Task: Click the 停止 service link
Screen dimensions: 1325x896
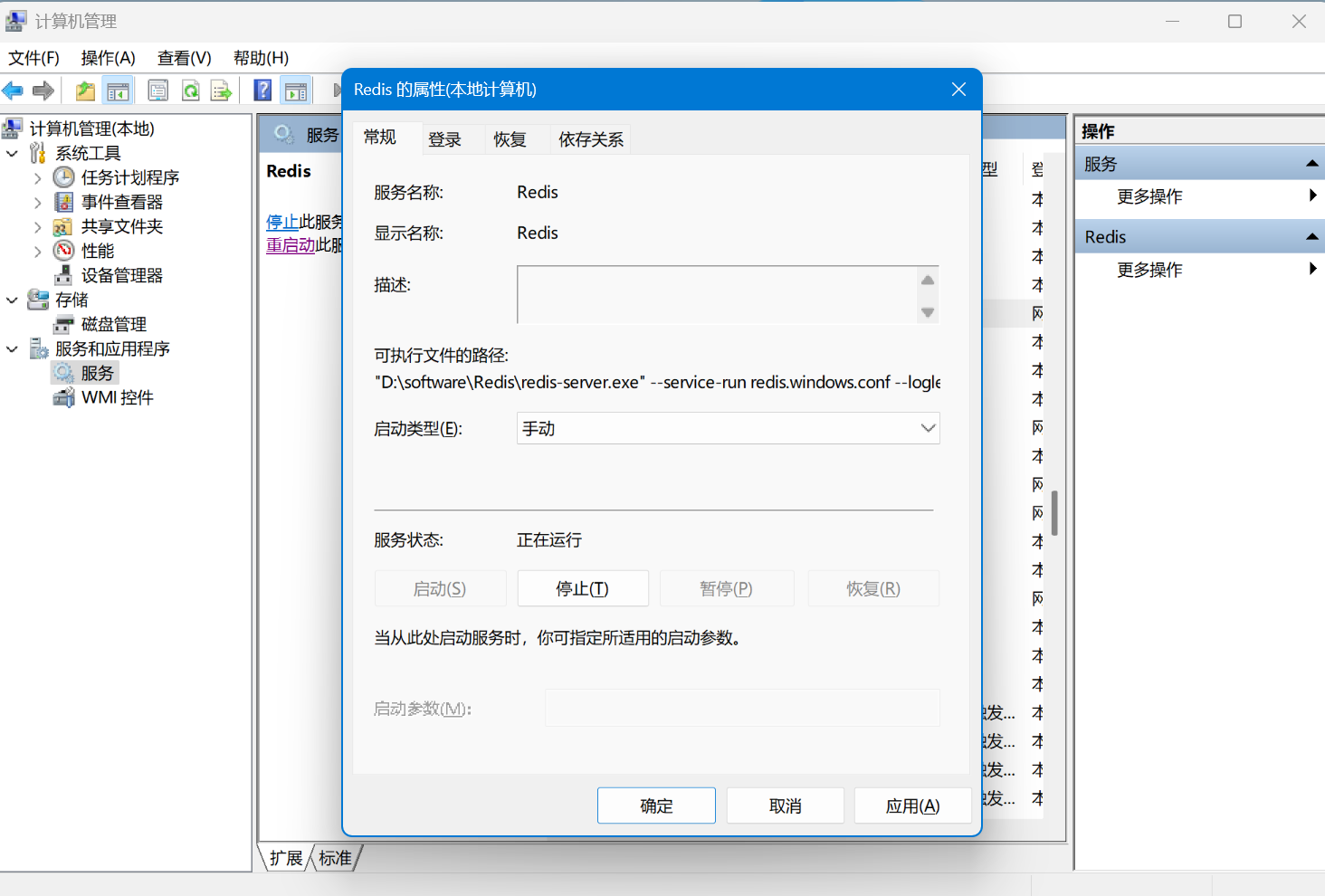Action: pyautogui.click(x=282, y=222)
